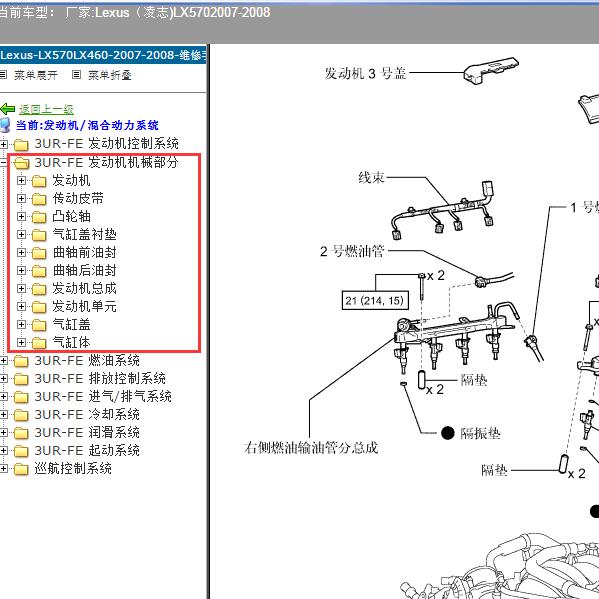Select 3UR-FE 润滑系统 tree item
The width and height of the screenshot is (599, 599).
(x=87, y=432)
